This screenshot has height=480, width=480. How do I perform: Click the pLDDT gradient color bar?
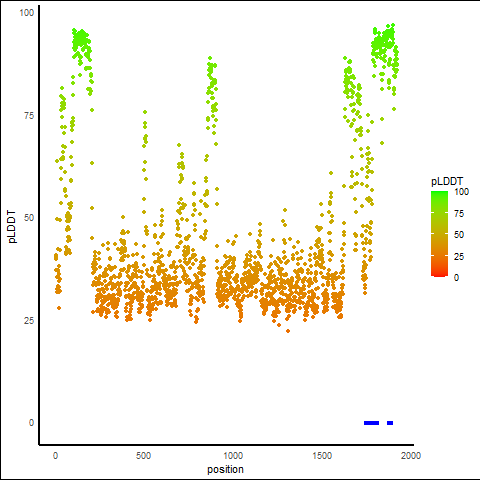(439, 234)
